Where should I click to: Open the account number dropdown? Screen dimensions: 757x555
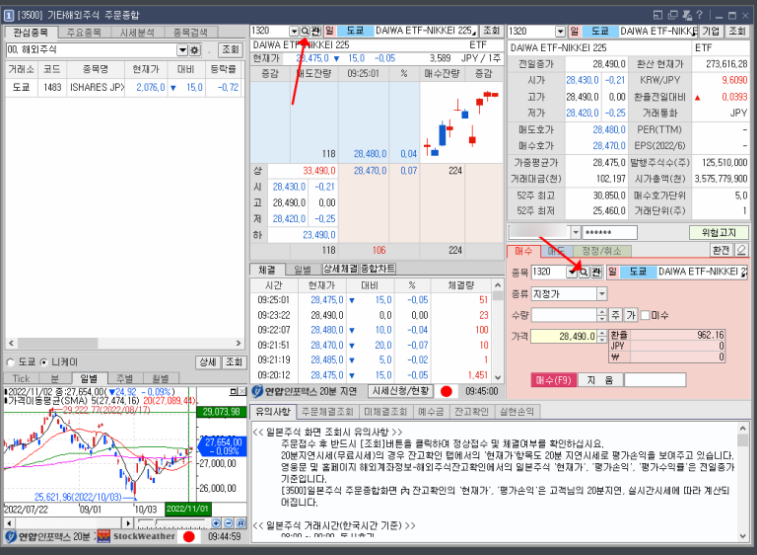click(x=575, y=233)
